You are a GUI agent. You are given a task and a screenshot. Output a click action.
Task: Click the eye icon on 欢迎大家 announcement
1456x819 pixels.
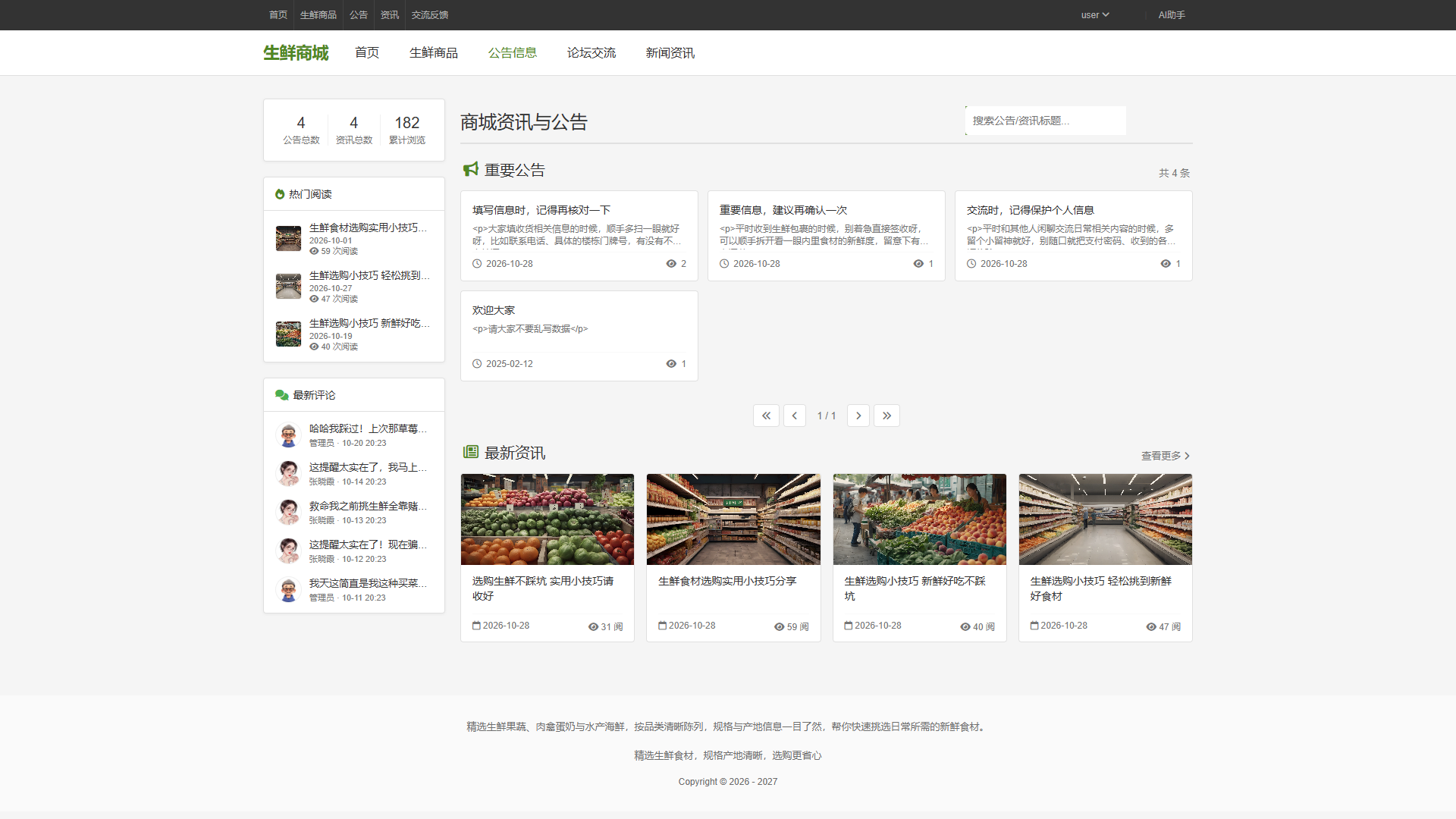tap(671, 364)
